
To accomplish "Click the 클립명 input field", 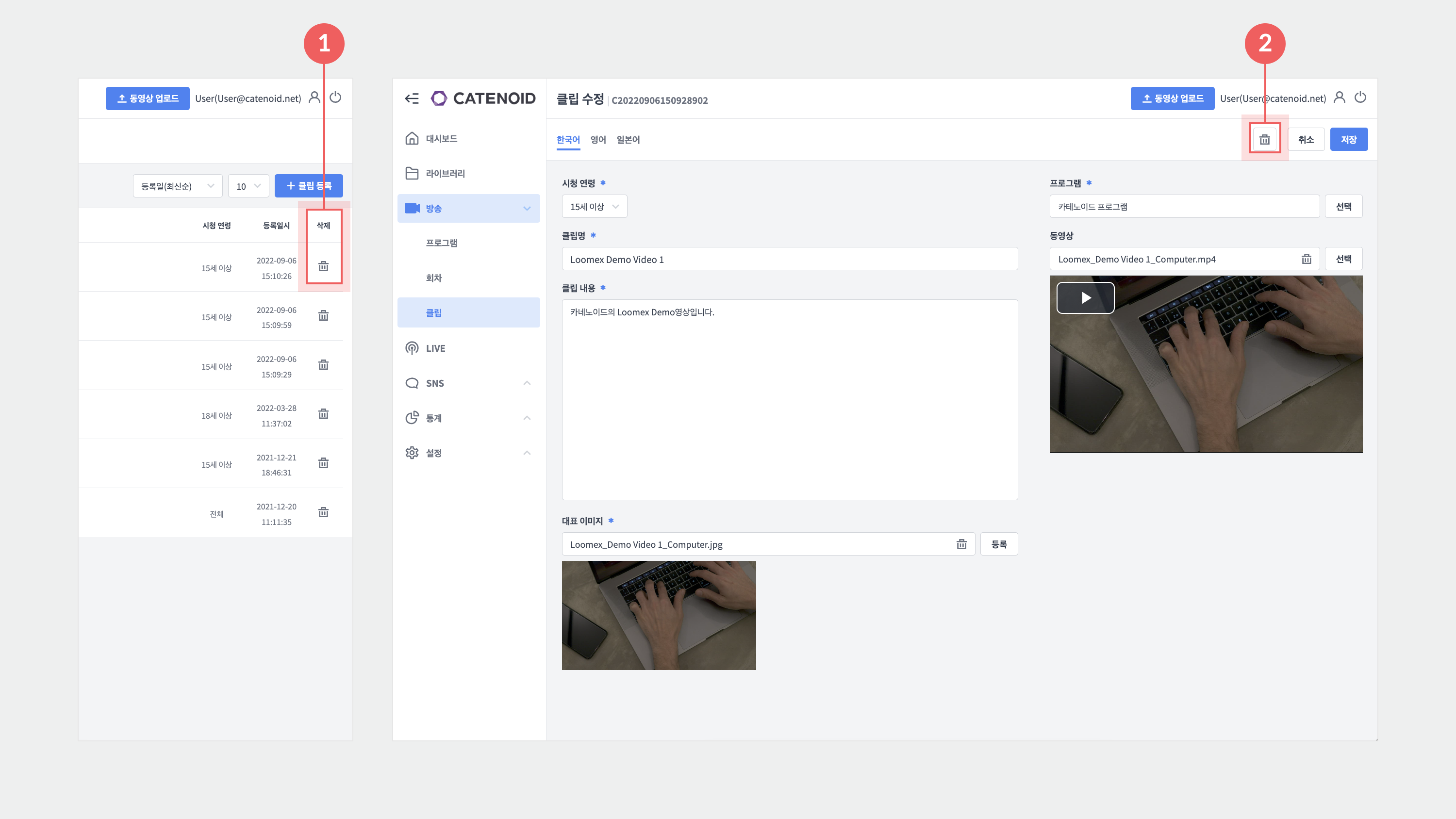I will (x=789, y=260).
